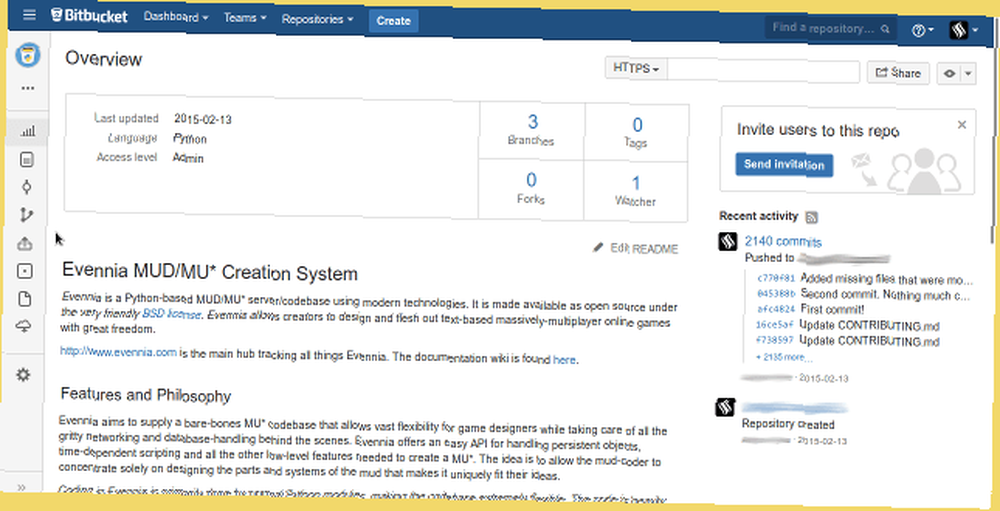Click the '+ 2135 more' link
The height and width of the screenshot is (511, 1000).
pyautogui.click(x=784, y=357)
